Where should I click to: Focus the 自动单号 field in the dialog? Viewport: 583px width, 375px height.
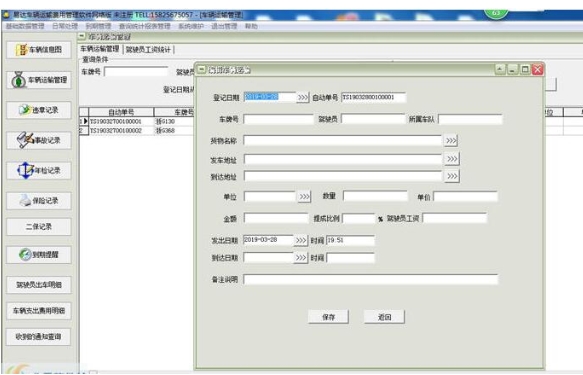[374, 97]
